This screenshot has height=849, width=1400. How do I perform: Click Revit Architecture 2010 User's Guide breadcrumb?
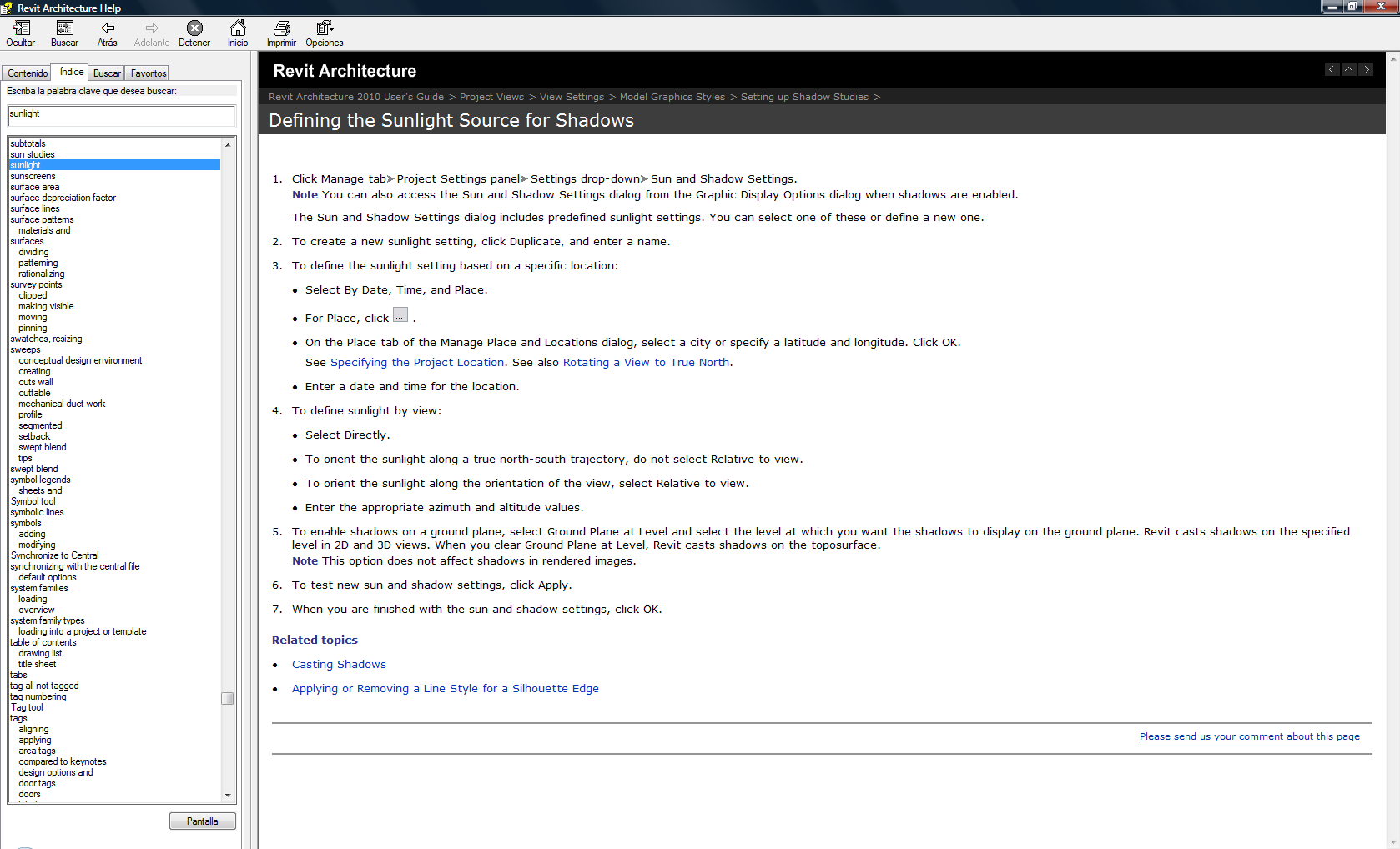point(356,97)
